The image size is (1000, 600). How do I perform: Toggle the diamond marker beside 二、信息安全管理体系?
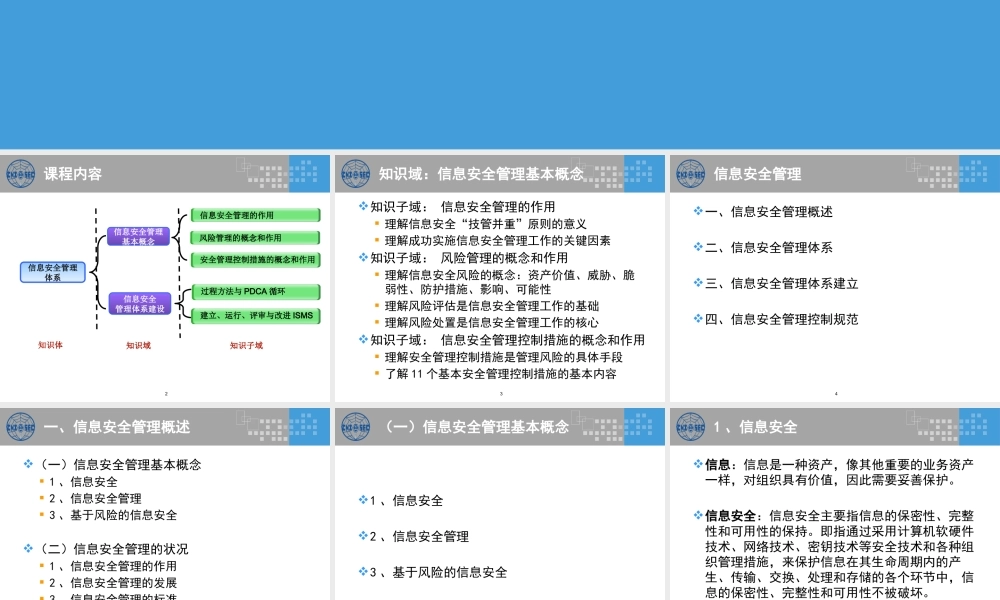pyautogui.click(x=696, y=247)
